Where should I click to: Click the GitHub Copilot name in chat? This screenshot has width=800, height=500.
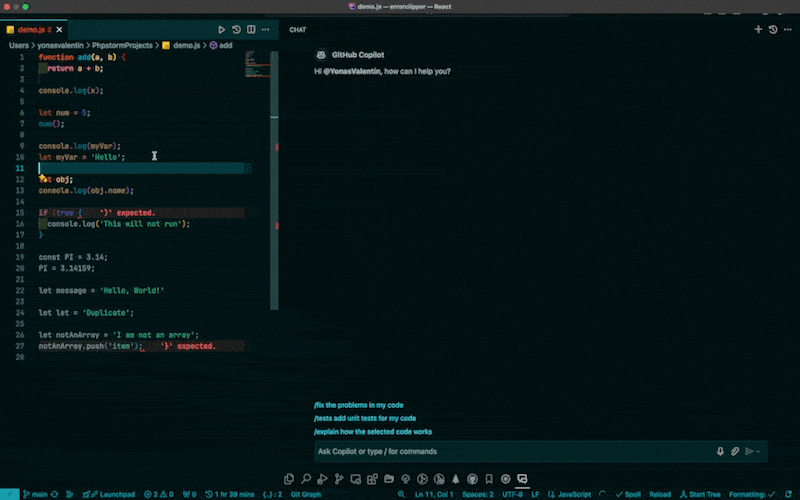tap(358, 55)
